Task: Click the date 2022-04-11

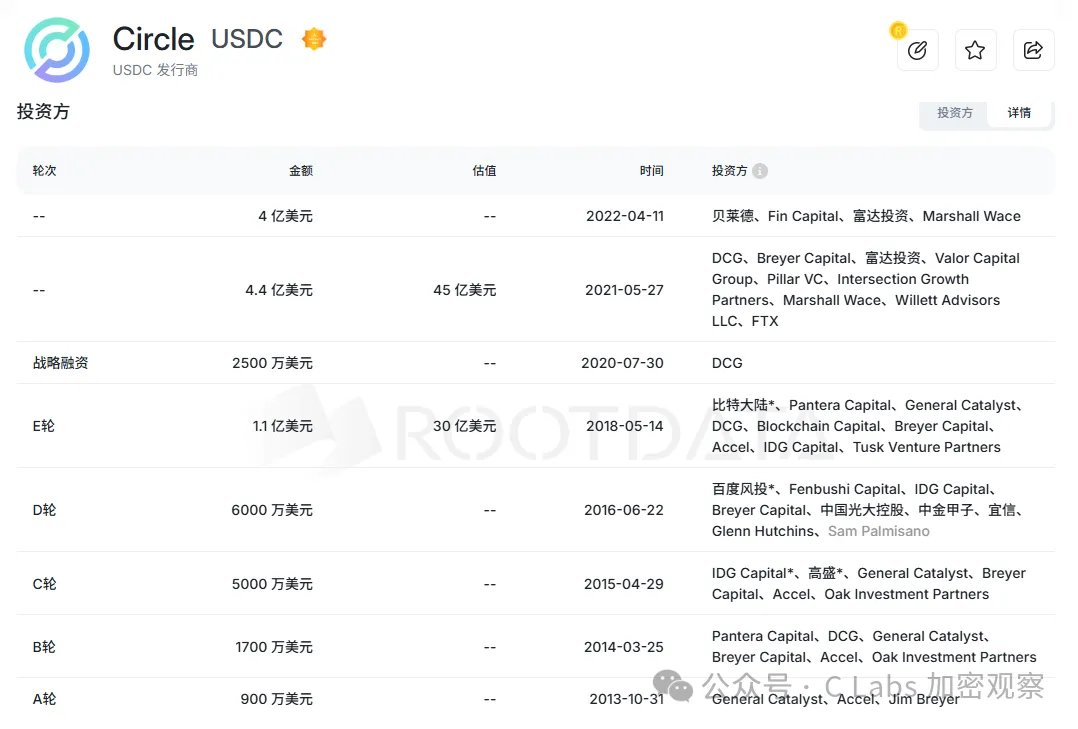Action: point(625,217)
